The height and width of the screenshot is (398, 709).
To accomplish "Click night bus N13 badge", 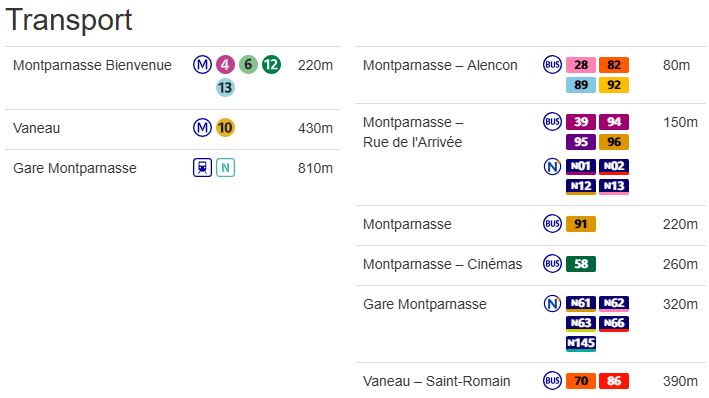I will 614,186.
